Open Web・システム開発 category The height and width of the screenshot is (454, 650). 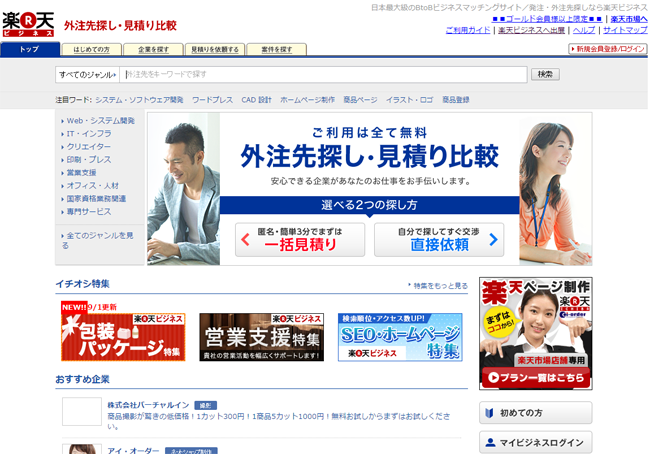[100, 121]
